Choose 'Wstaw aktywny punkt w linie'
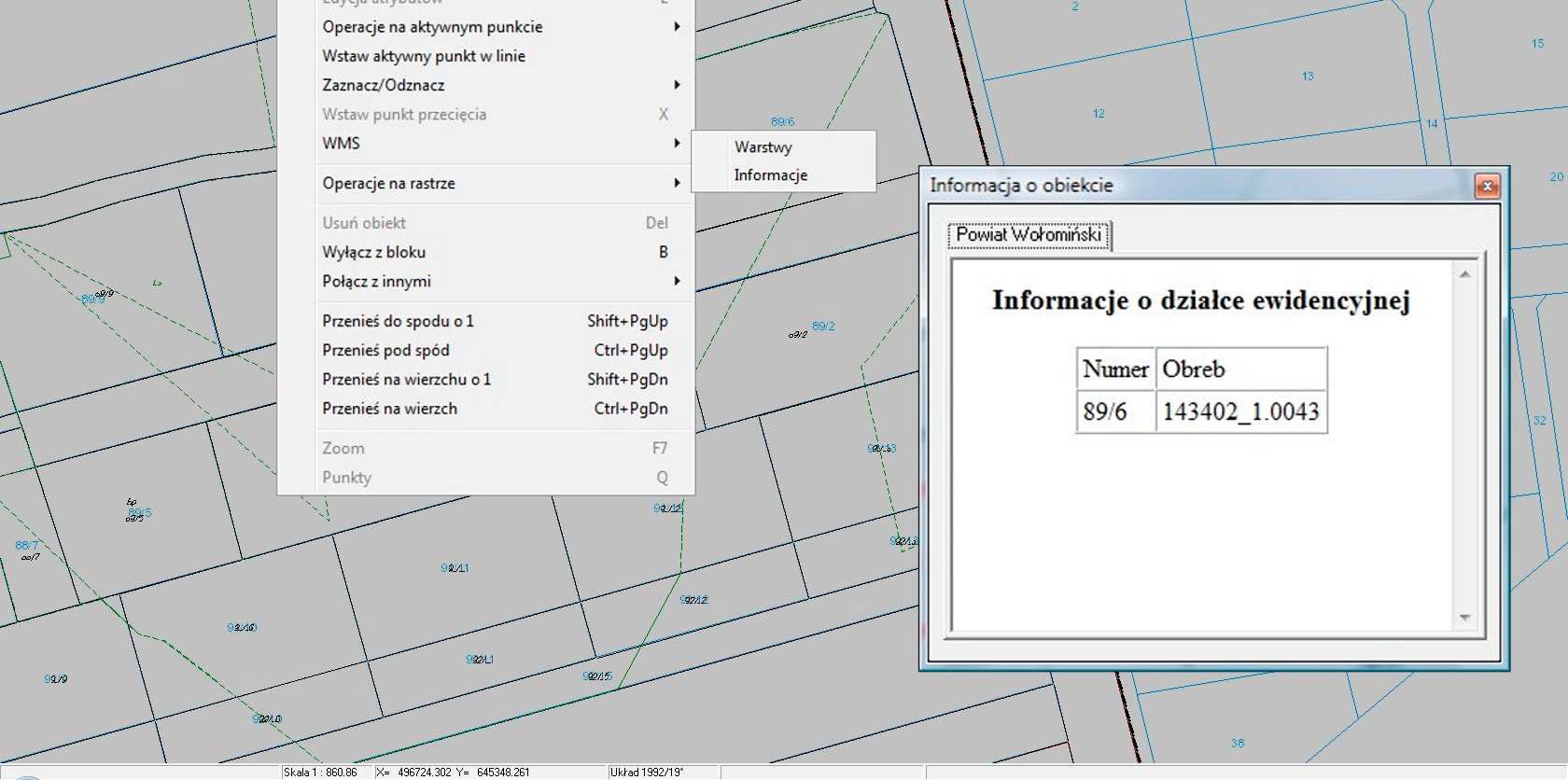Image resolution: width=1568 pixels, height=780 pixels. [x=486, y=56]
